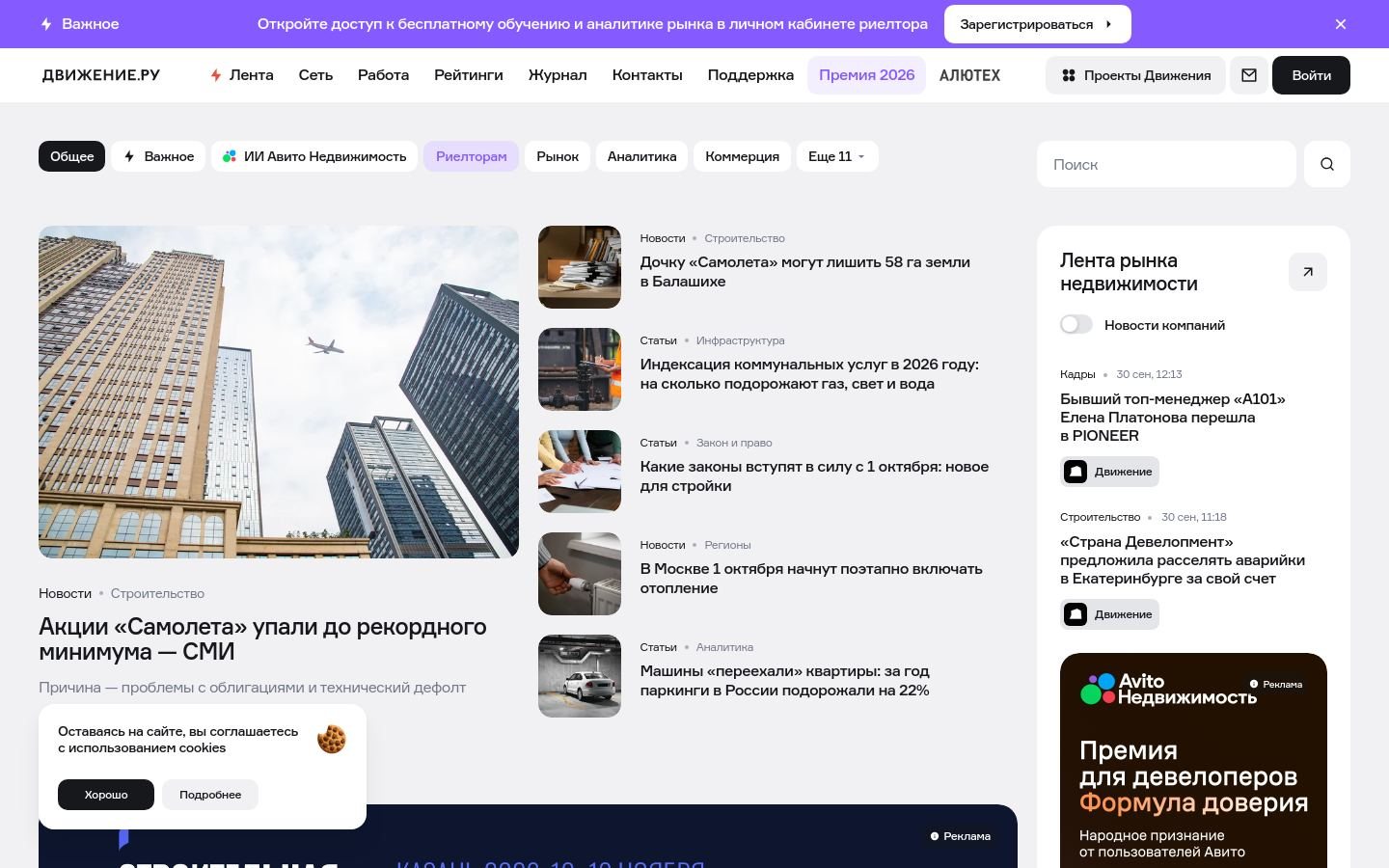Viewport: 1389px width, 868px height.
Task: Go to the Работа section
Action: click(x=383, y=75)
